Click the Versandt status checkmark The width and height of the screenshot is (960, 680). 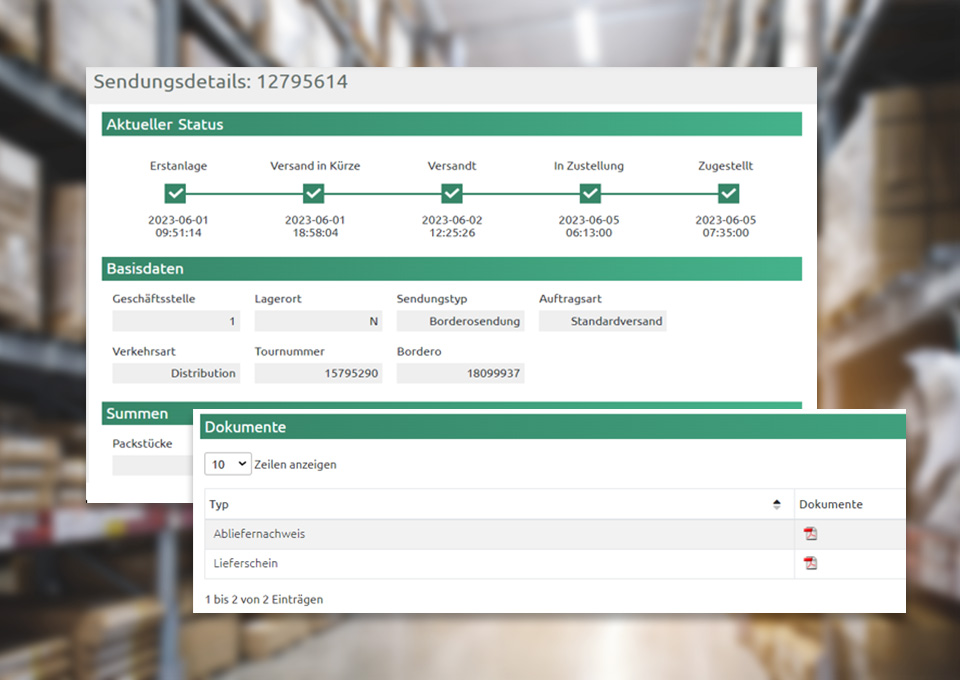[452, 193]
